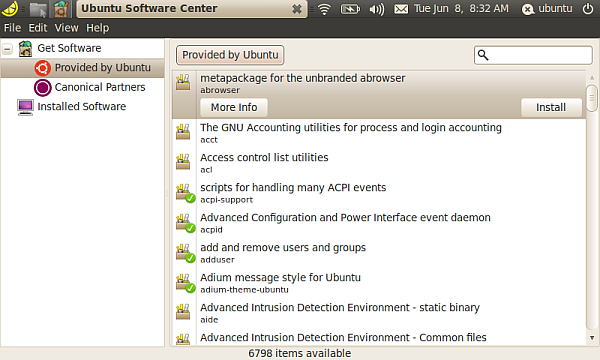600x360 pixels.
Task: Select 'Adium message style for Ubuntu' row
Action: pyautogui.click(x=379, y=283)
